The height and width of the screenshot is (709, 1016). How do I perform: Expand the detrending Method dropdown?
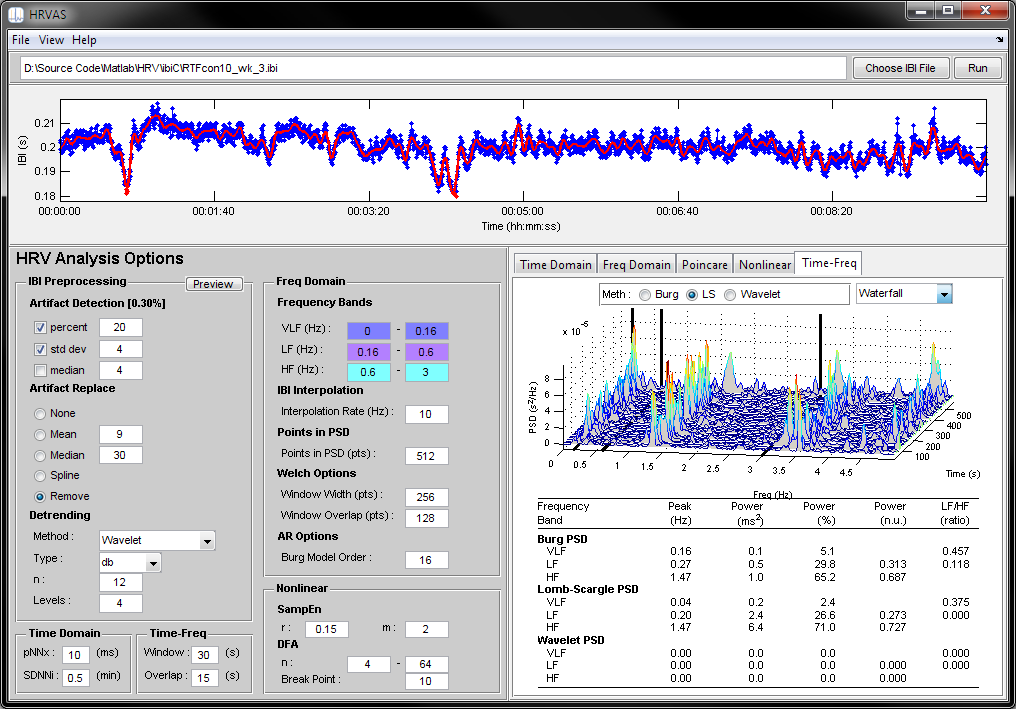[207, 541]
